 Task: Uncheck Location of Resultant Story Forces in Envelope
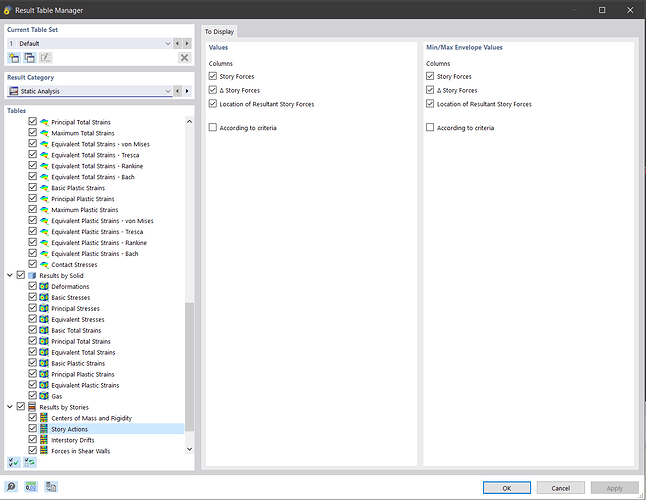[430, 104]
